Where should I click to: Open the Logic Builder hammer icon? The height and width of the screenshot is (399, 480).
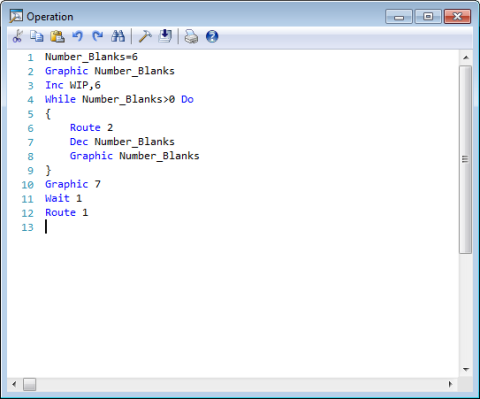click(x=145, y=36)
